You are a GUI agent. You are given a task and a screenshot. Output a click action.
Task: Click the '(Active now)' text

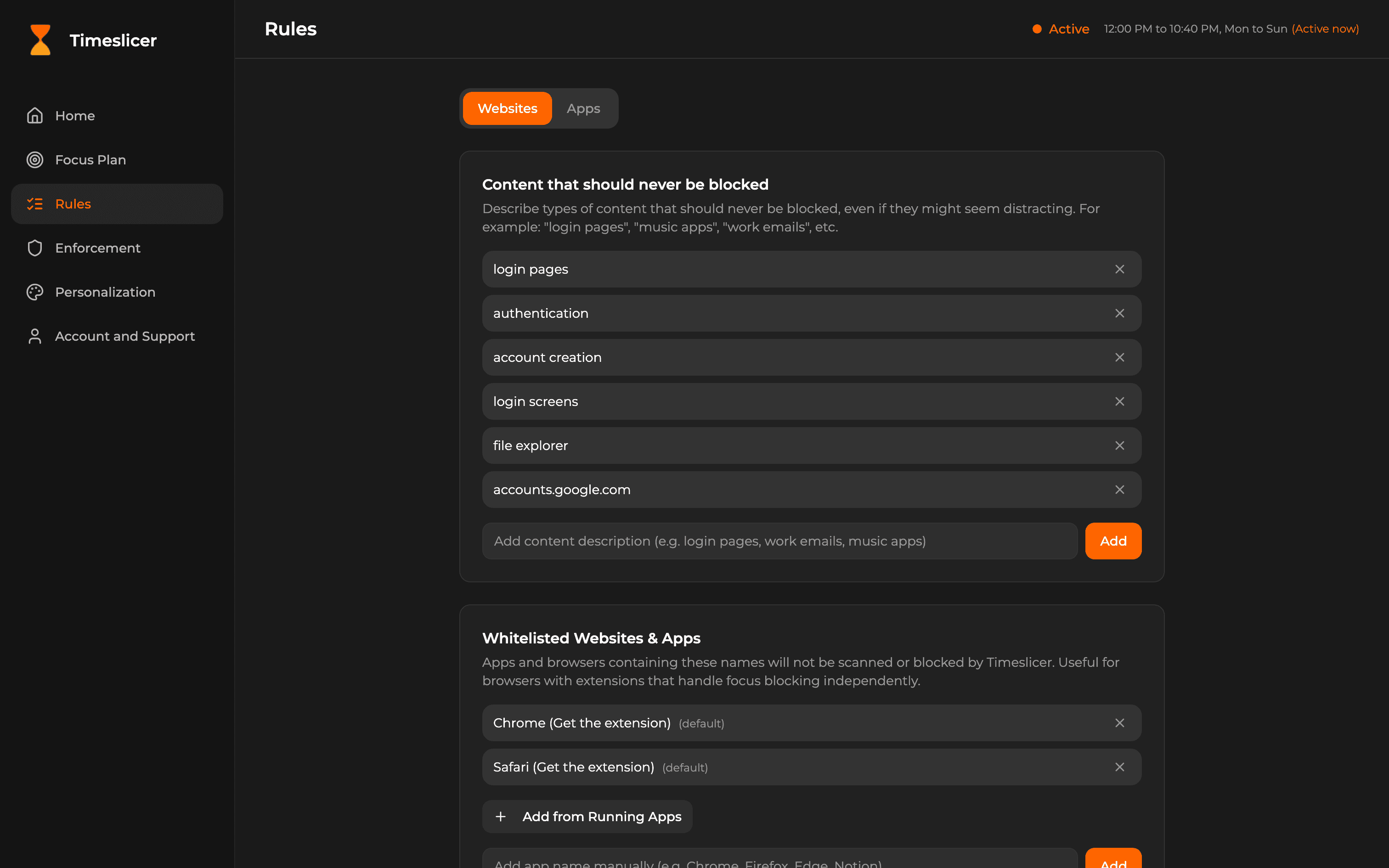1325,28
